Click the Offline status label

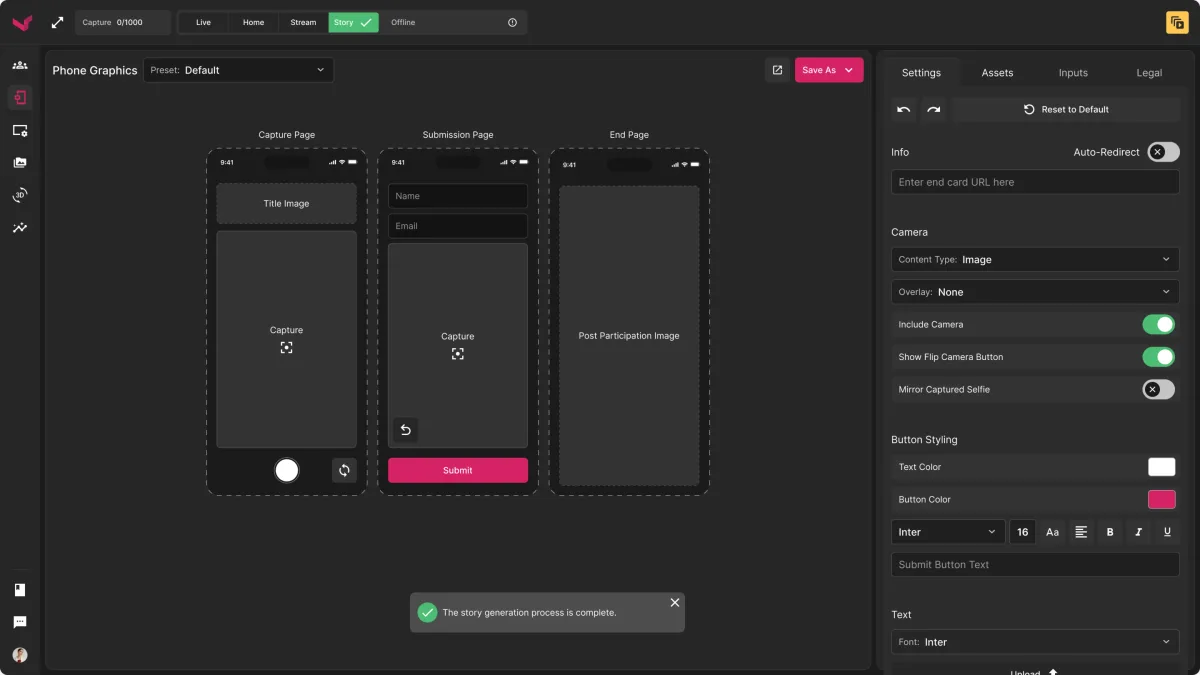403,22
